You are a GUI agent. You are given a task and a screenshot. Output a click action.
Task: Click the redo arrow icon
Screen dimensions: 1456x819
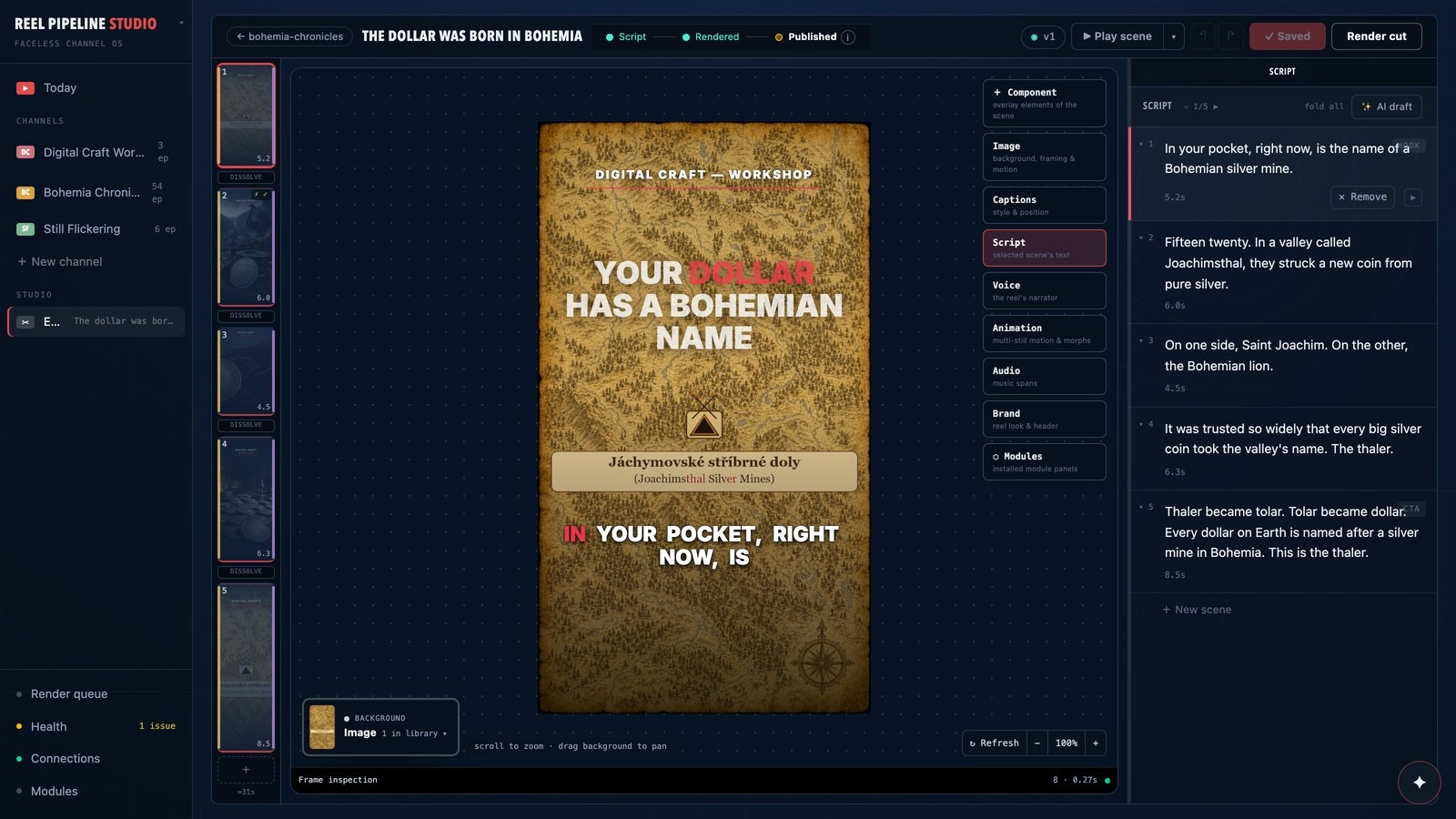[1230, 36]
